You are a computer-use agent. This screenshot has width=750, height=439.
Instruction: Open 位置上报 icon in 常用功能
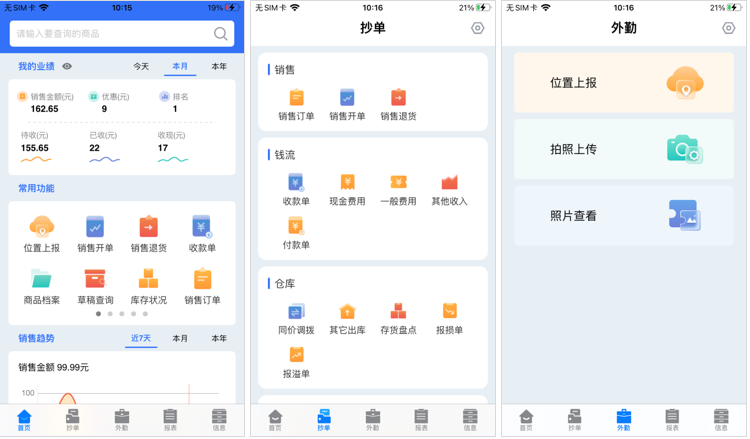[x=42, y=227]
